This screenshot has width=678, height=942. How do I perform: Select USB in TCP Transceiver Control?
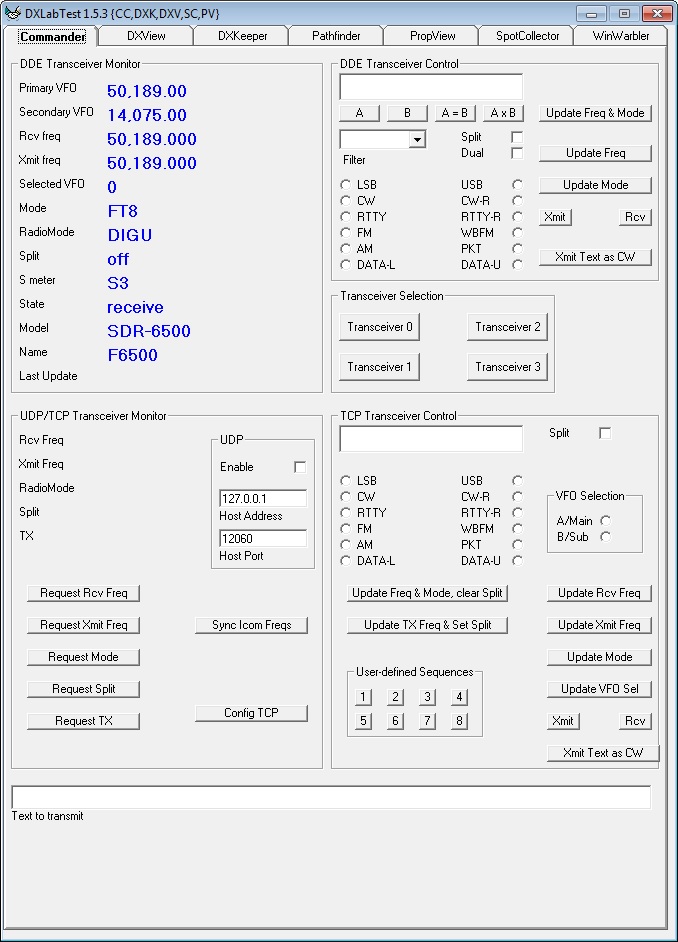(517, 481)
